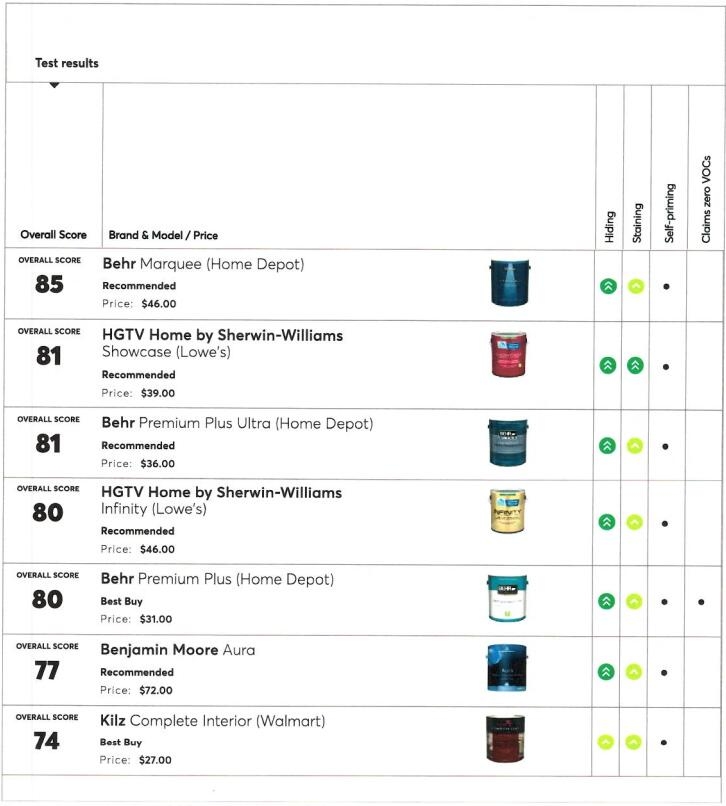
Task: Click Kilz Complete Interior hiding rating icon
Action: (x=606, y=742)
